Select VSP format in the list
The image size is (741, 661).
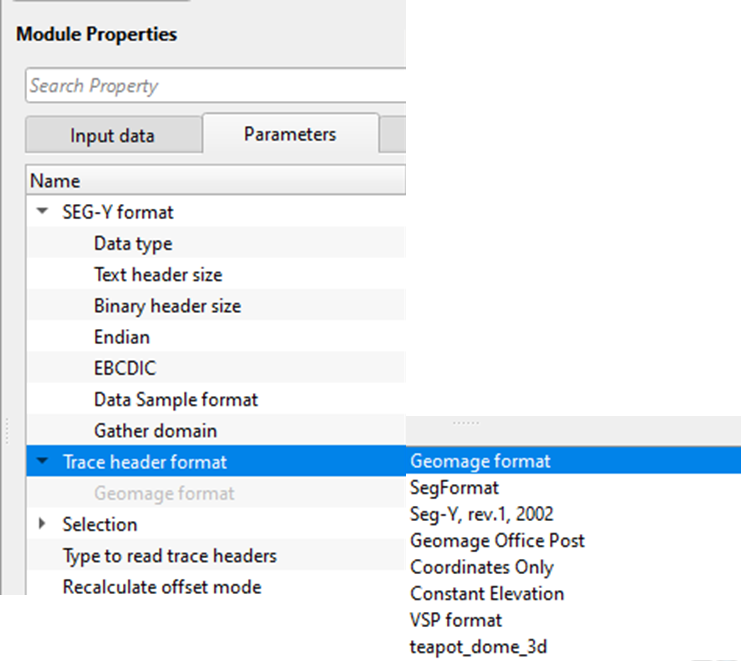pos(456,620)
